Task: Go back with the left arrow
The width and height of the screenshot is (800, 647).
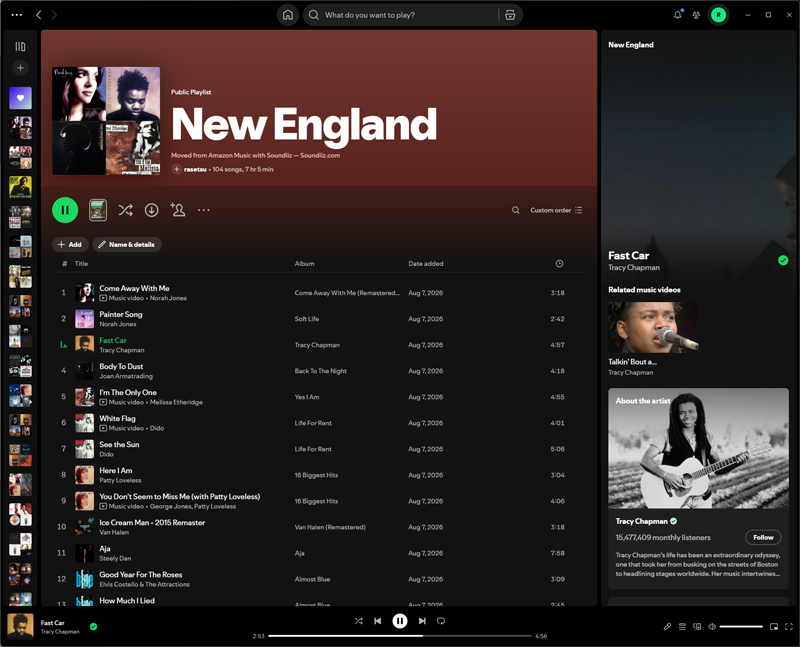Action: pos(39,15)
